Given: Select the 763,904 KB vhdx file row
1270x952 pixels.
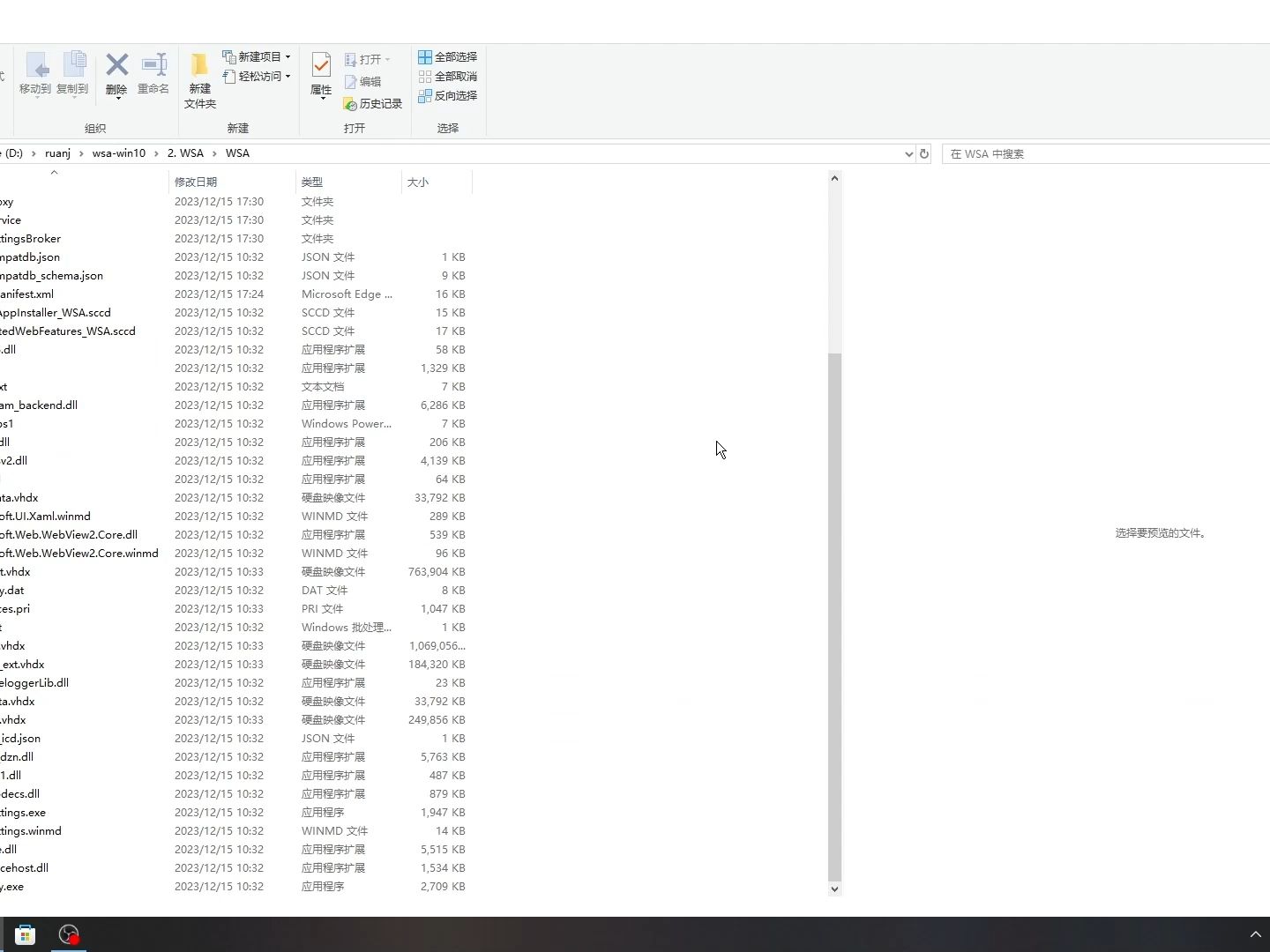Looking at the screenshot, I should pos(234,572).
